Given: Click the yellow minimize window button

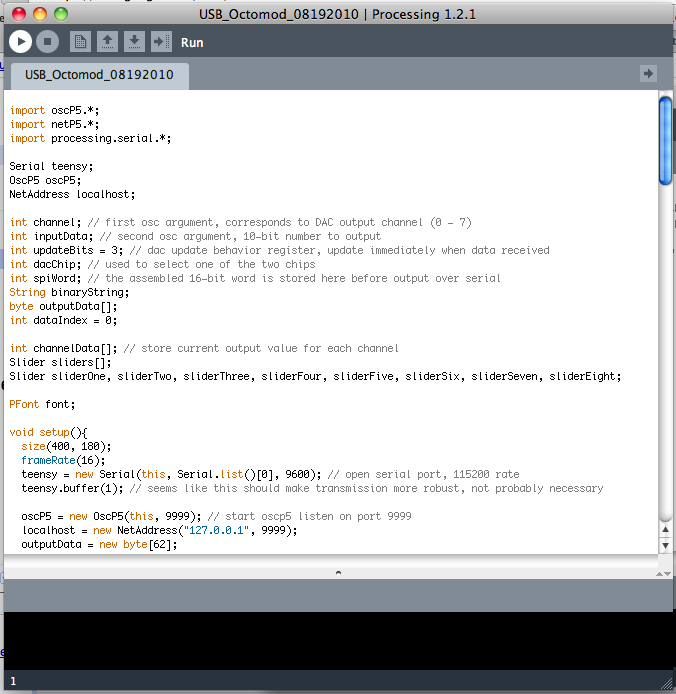Looking at the screenshot, I should 40,14.
